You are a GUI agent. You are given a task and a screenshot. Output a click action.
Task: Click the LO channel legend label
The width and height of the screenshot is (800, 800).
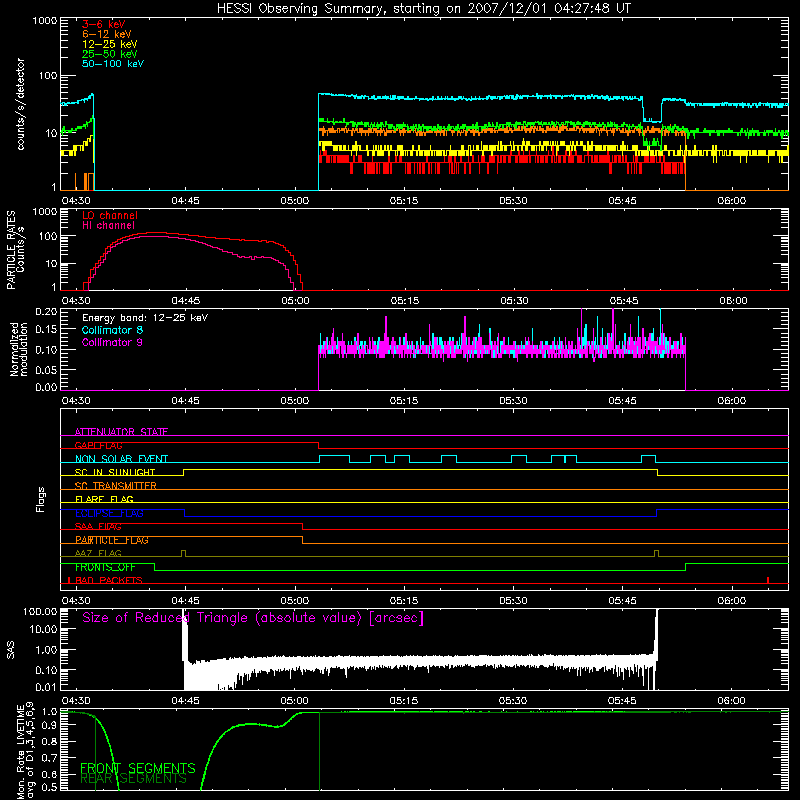click(110, 215)
